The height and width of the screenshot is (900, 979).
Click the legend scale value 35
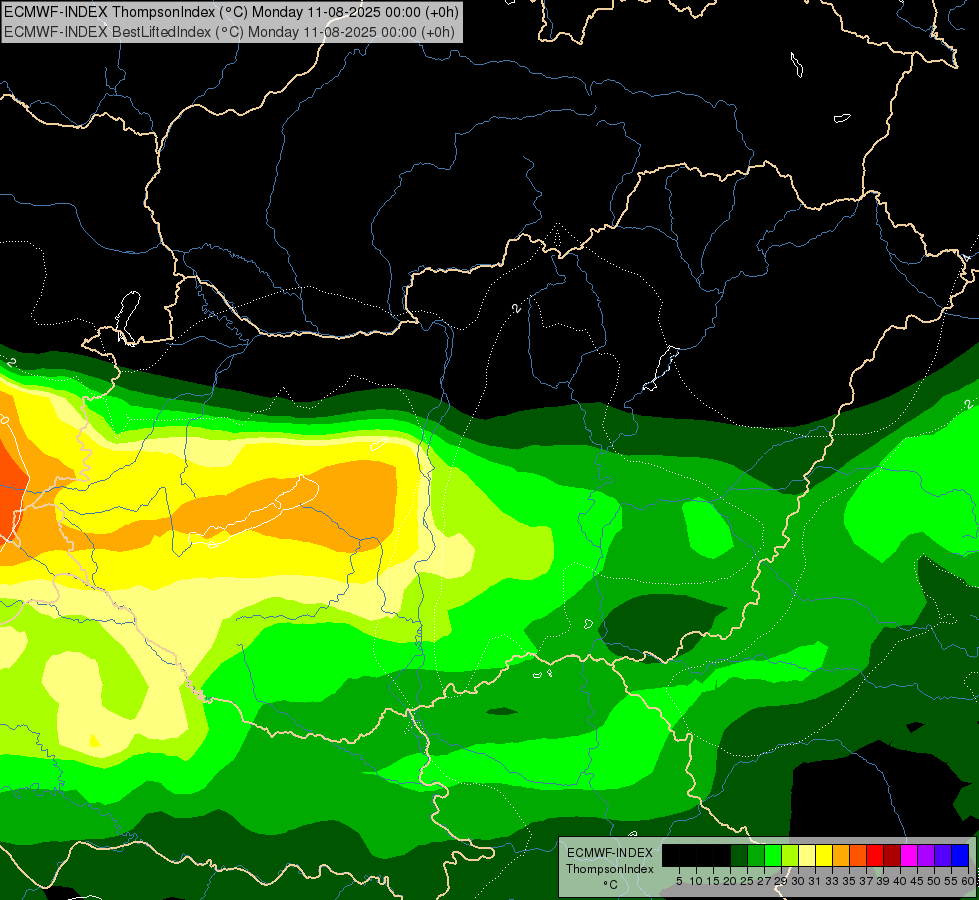click(849, 881)
